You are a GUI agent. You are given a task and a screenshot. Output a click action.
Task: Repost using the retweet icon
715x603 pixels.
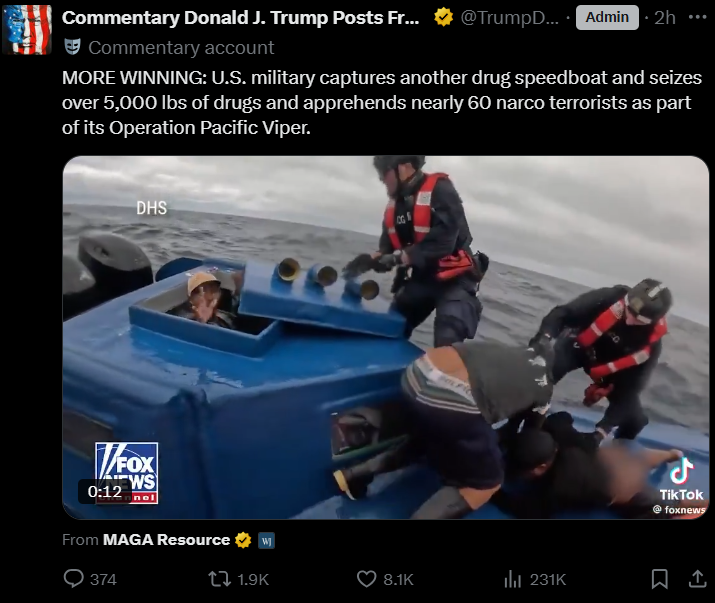click(x=220, y=579)
